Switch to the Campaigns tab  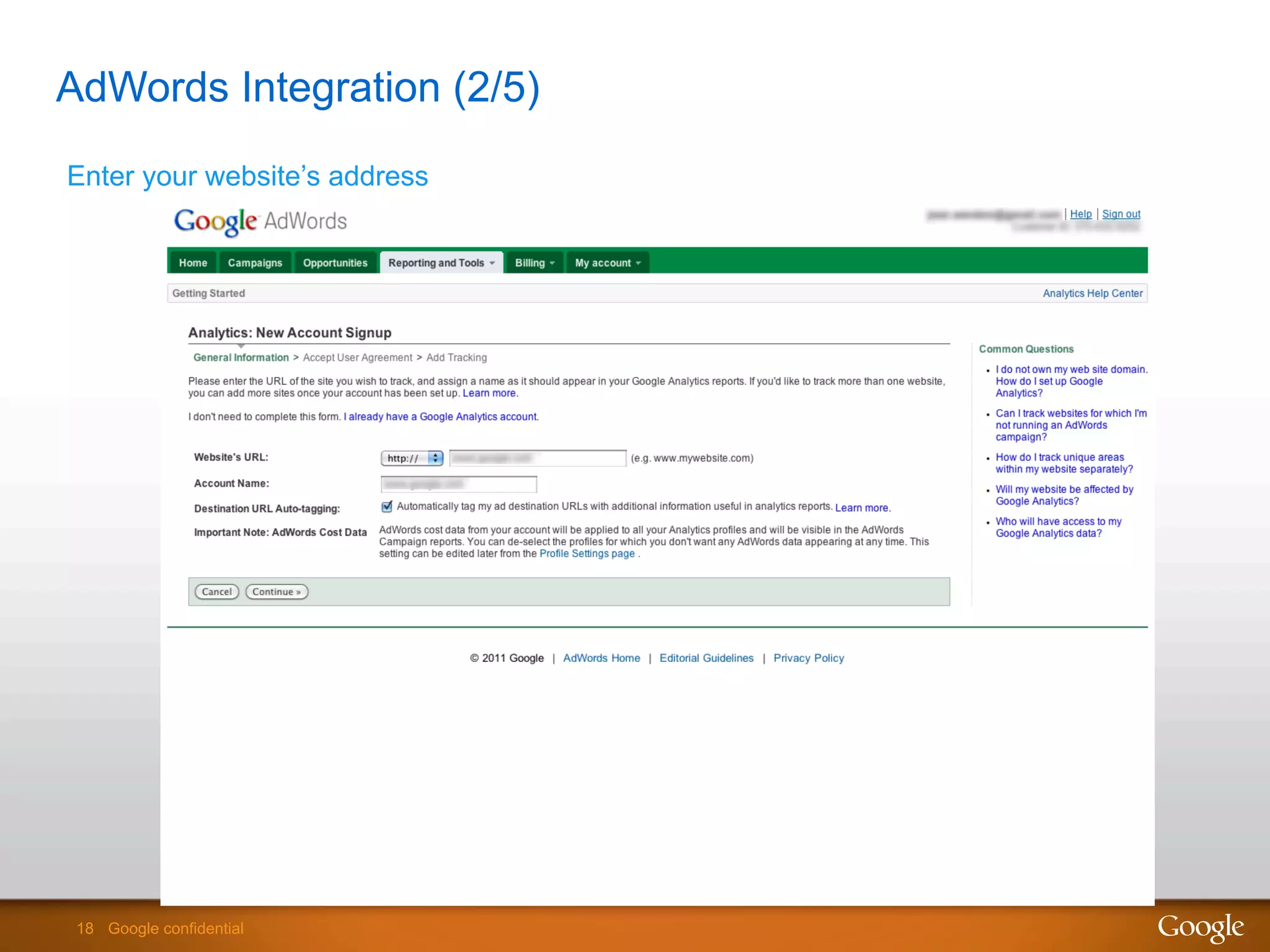tap(255, 263)
